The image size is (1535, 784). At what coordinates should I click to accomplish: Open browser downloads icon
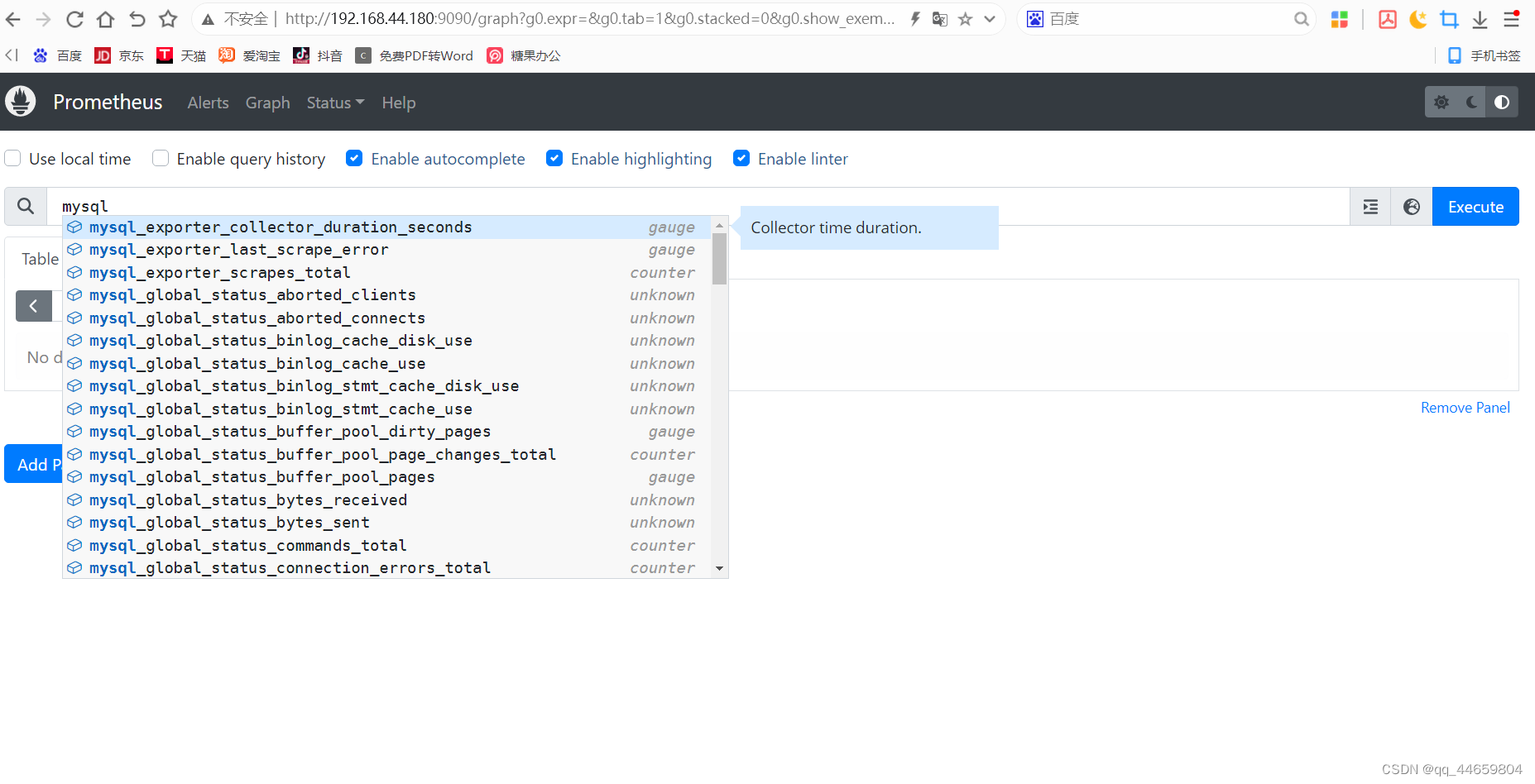click(1480, 19)
